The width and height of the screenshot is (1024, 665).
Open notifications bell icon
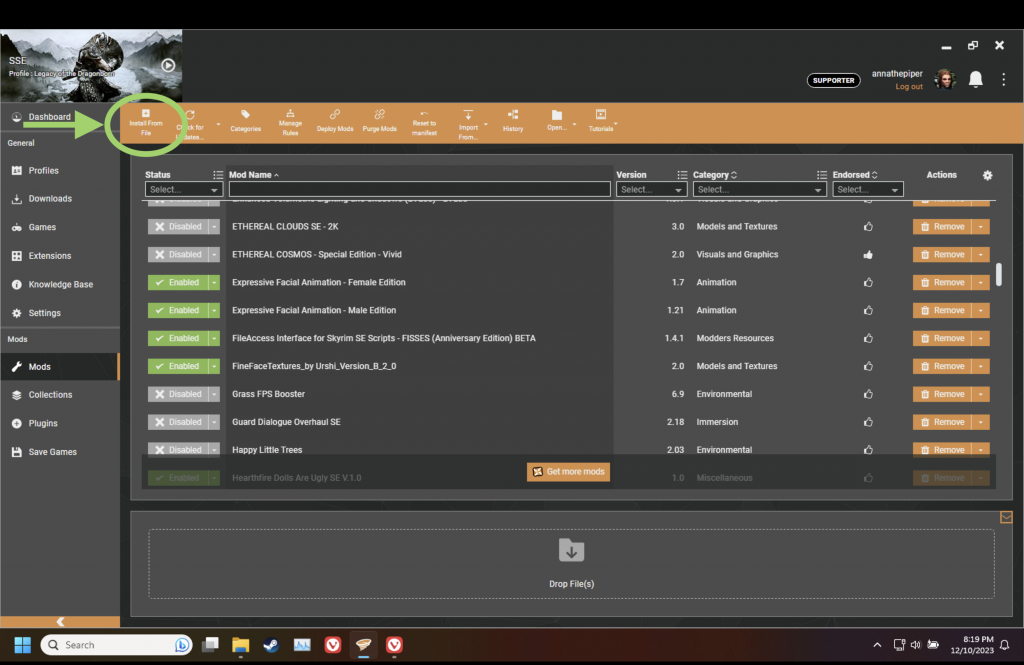point(975,79)
